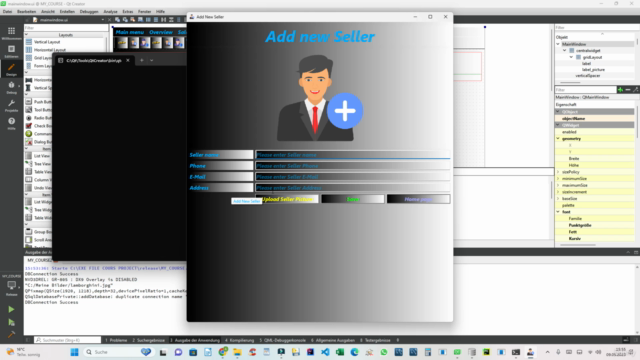Build project with the hammer icon
Screen dimensions: 640x360
pos(11,335)
